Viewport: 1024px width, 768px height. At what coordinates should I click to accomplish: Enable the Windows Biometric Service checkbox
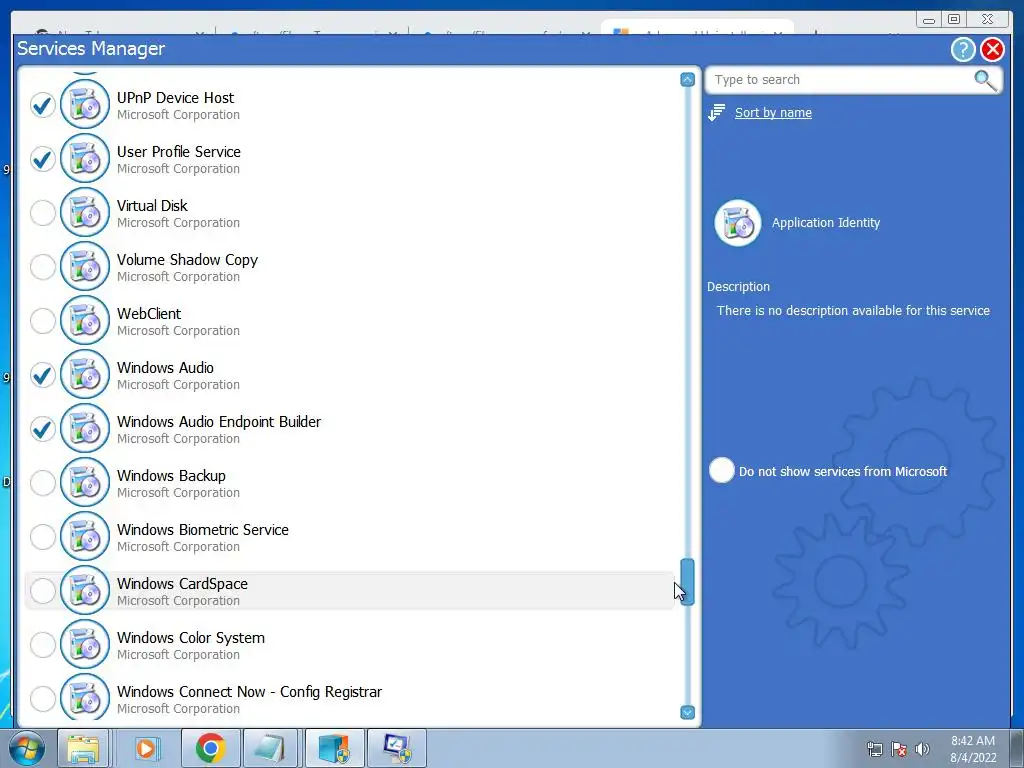coord(43,537)
